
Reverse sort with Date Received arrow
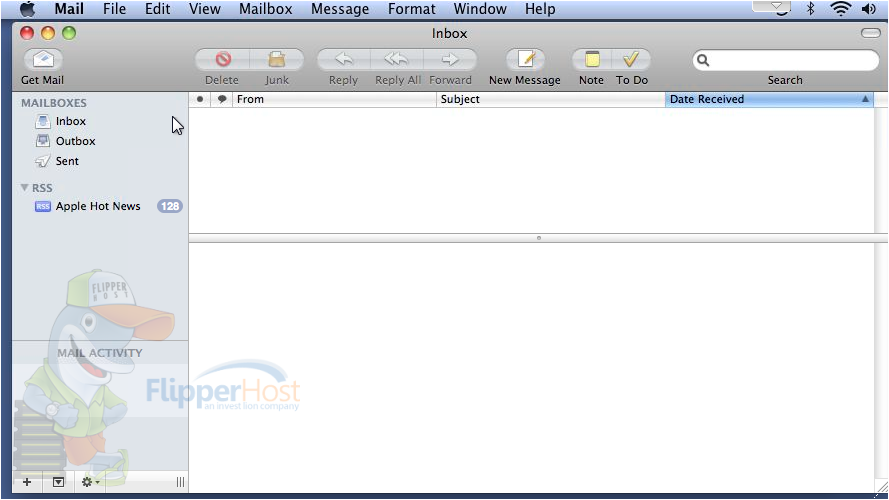pos(865,99)
